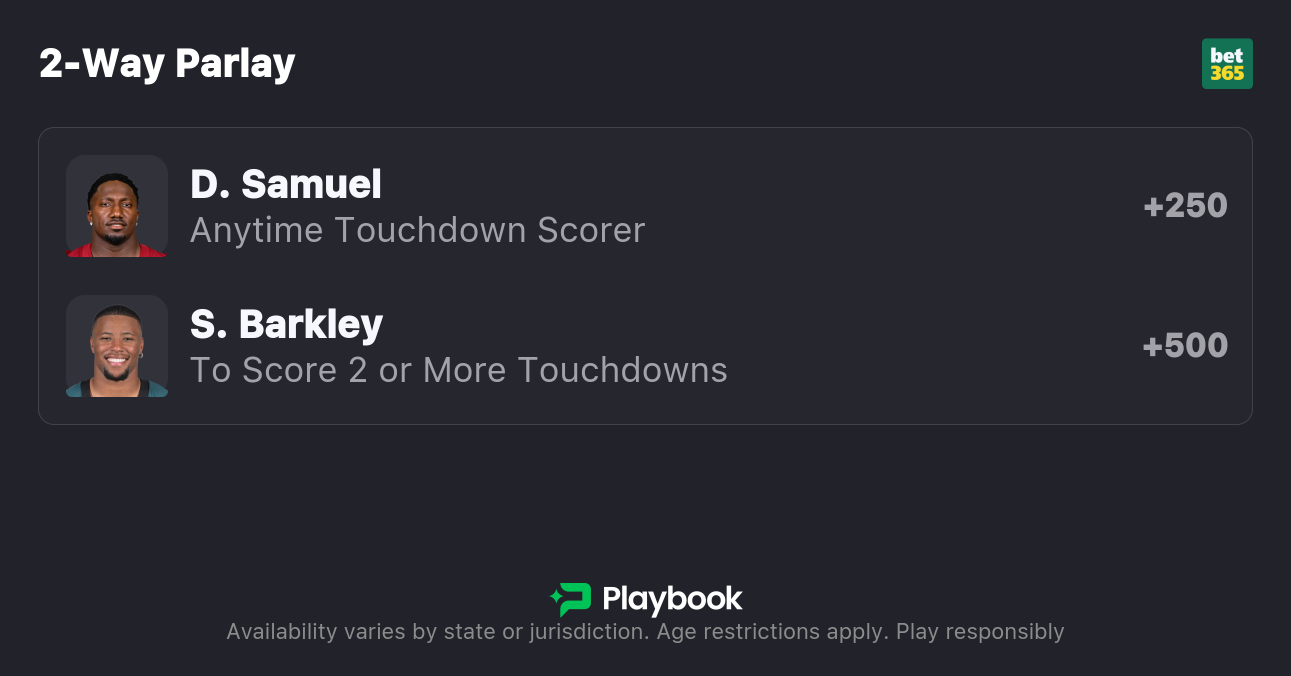1291x676 pixels.
Task: Select the +250 odds
Action: pos(1185,206)
